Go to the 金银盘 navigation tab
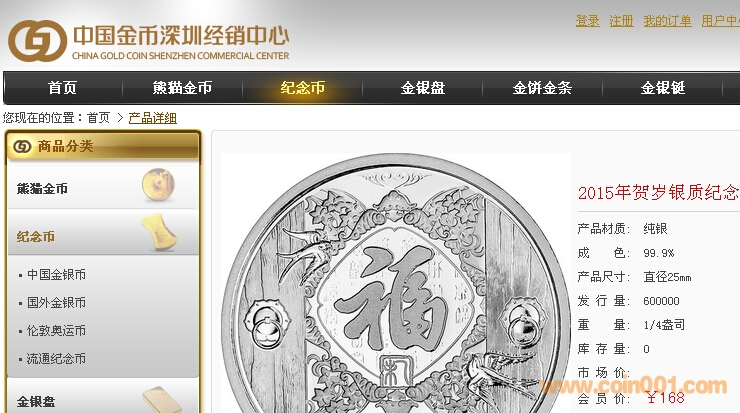The width and height of the screenshot is (740, 413). (422, 88)
